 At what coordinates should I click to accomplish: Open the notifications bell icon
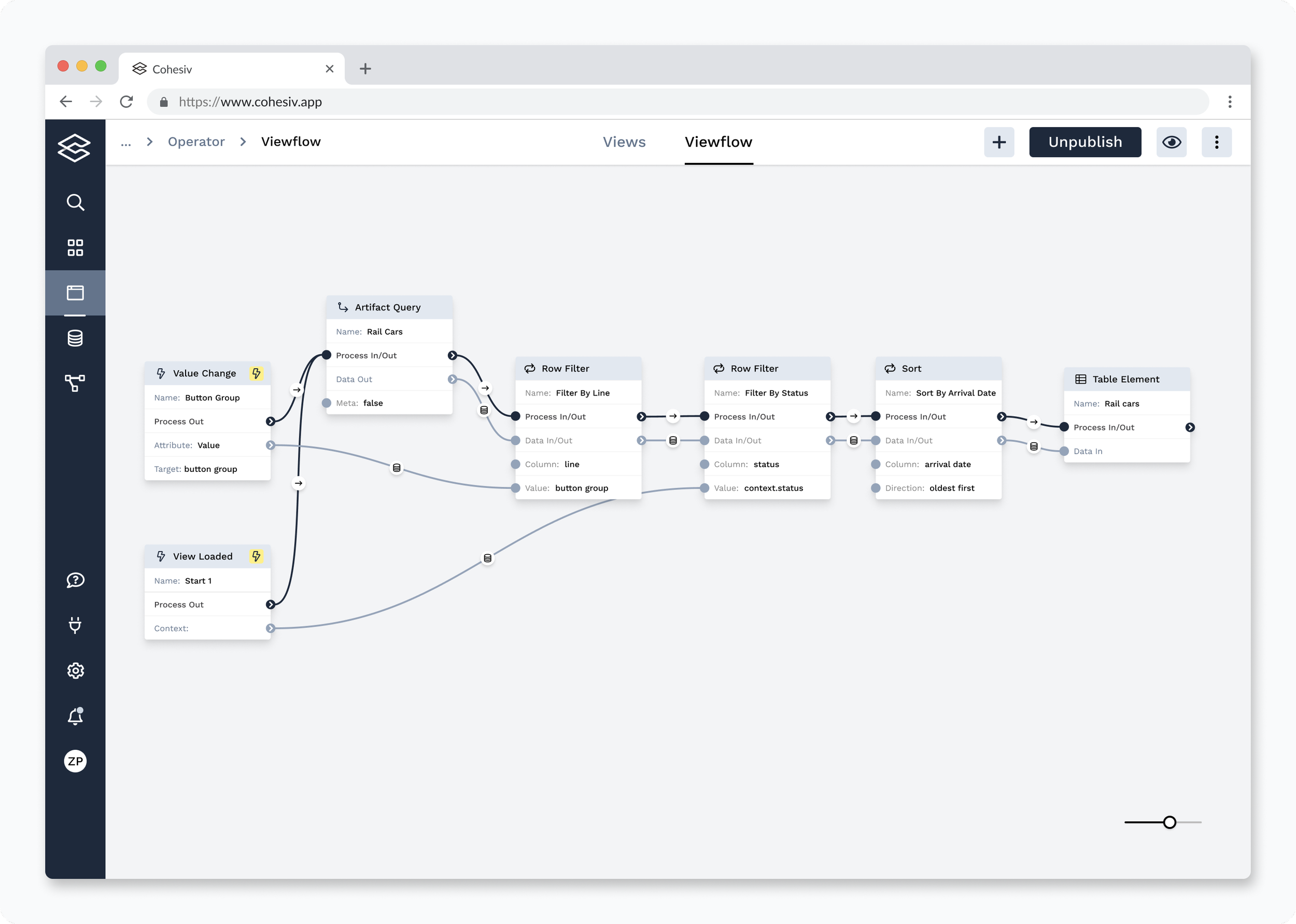pyautogui.click(x=75, y=716)
